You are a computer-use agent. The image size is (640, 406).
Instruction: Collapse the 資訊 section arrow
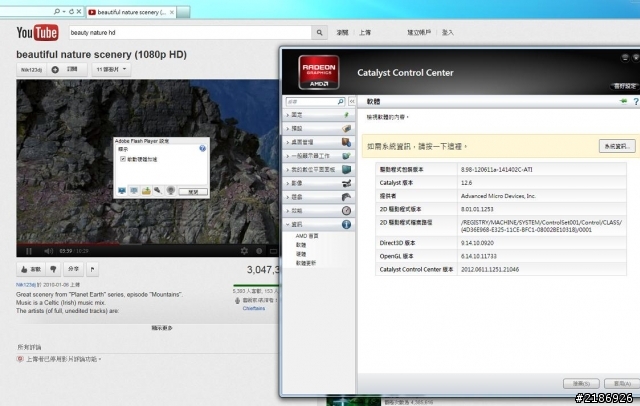(x=287, y=224)
